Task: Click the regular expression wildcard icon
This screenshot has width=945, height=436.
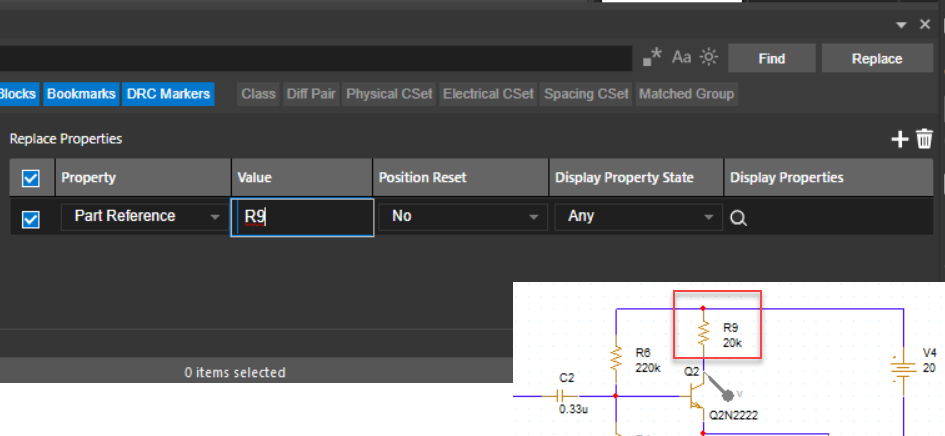Action: click(652, 58)
